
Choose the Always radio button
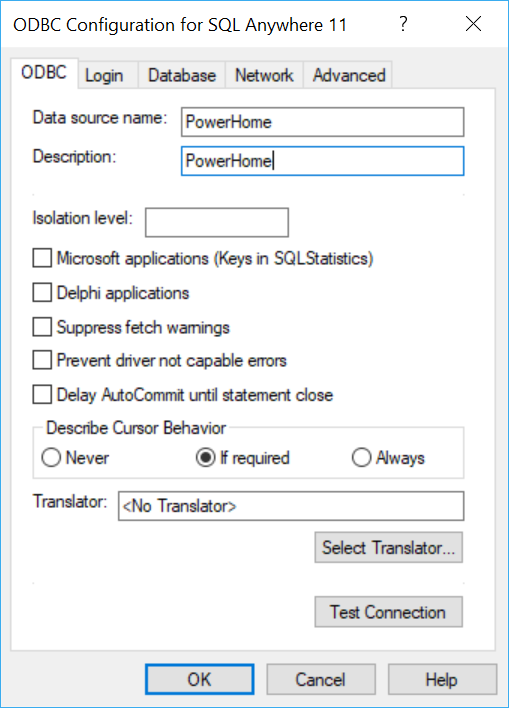coord(361,457)
